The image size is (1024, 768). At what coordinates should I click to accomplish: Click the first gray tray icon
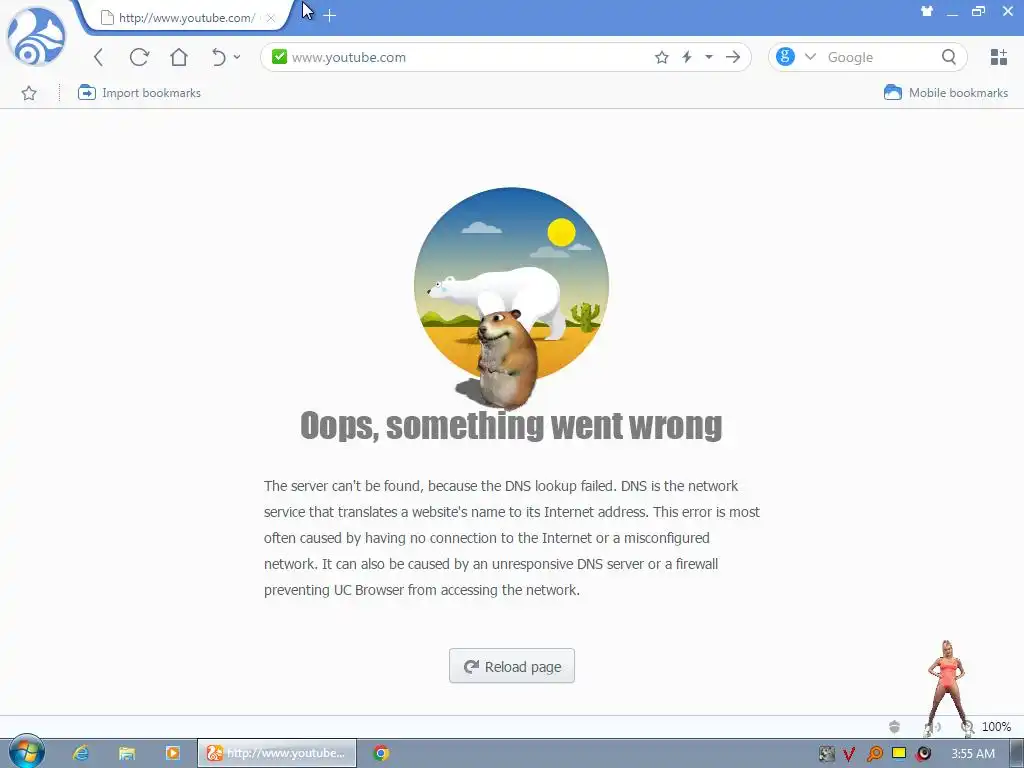coord(827,754)
